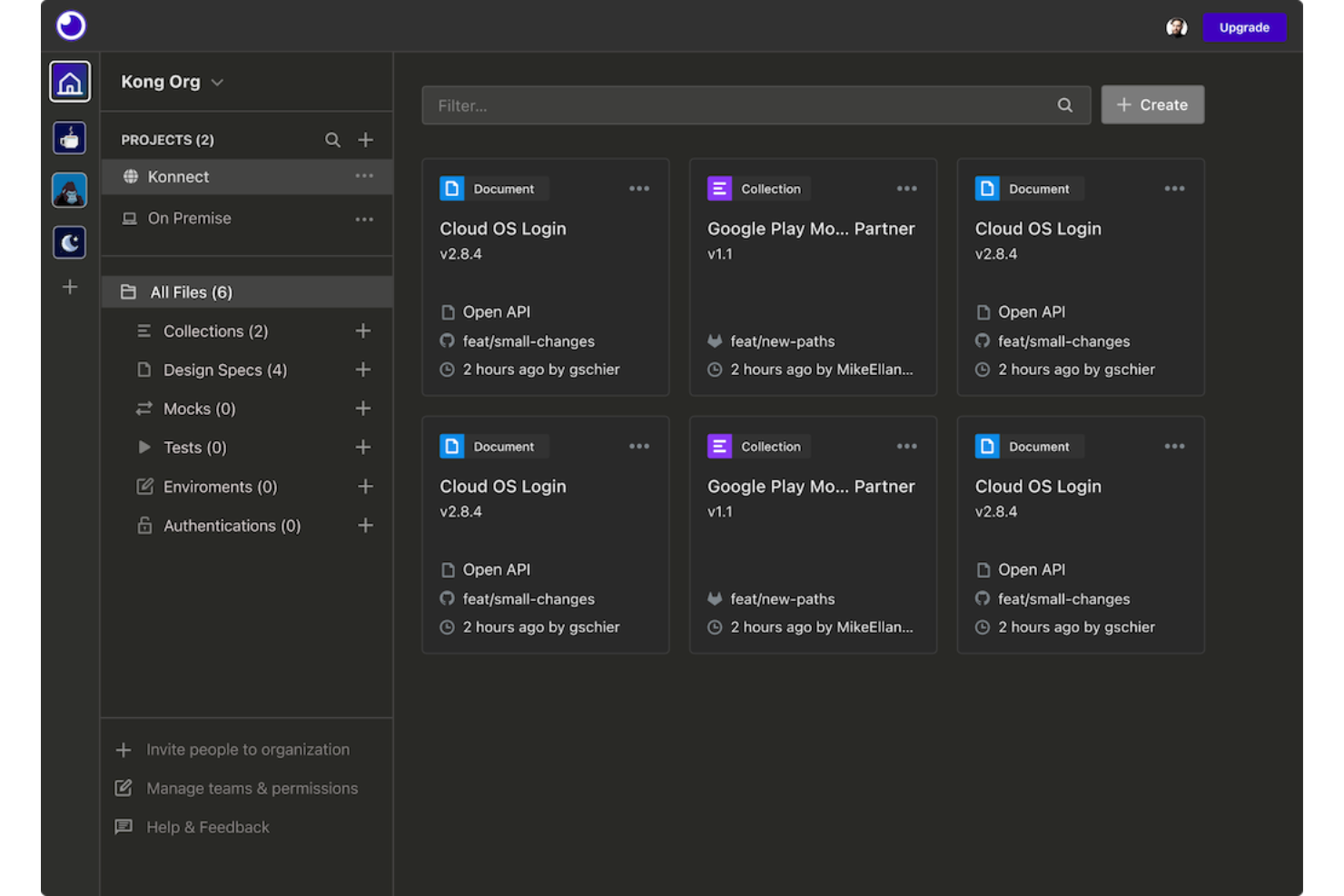Expand the Kong Org dropdown
Viewport: 1344px width, 896px height.
pos(173,82)
